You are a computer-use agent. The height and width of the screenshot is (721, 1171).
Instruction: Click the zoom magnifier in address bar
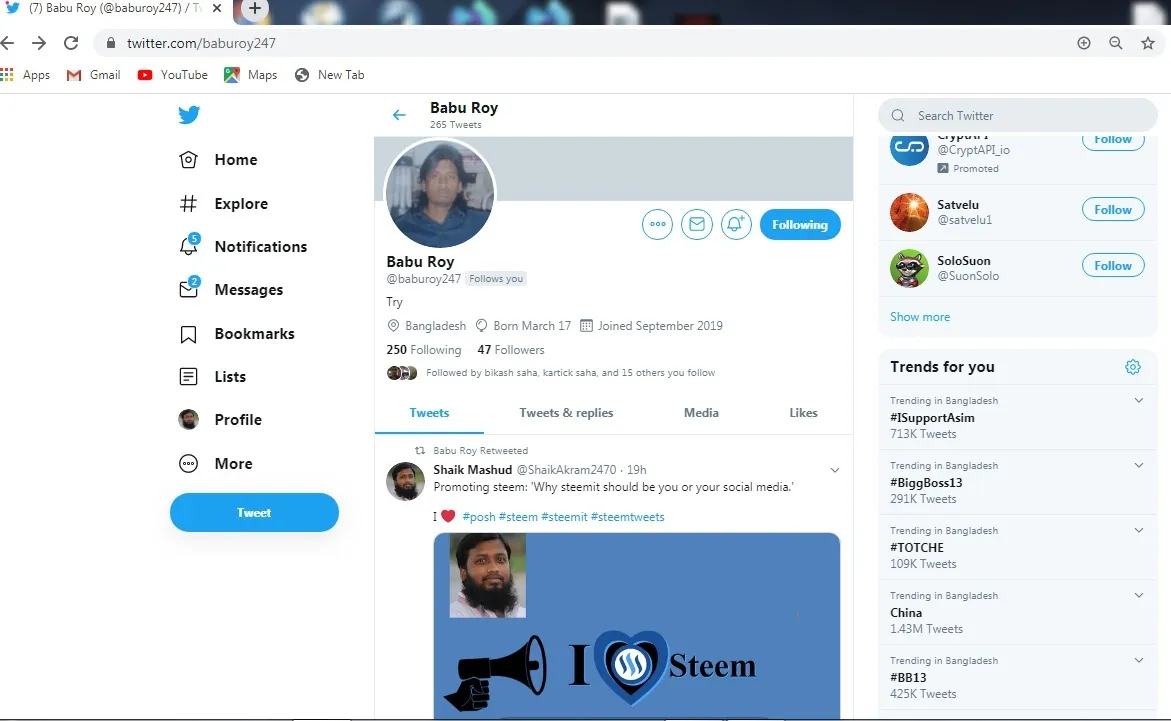1116,43
